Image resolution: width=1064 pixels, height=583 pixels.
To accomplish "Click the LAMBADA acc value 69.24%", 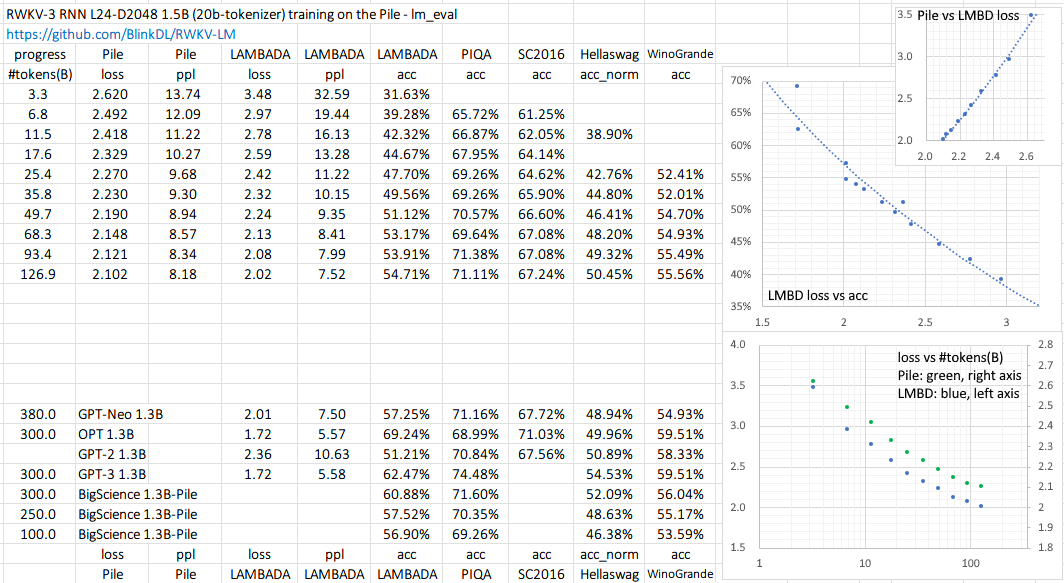I will [x=405, y=435].
